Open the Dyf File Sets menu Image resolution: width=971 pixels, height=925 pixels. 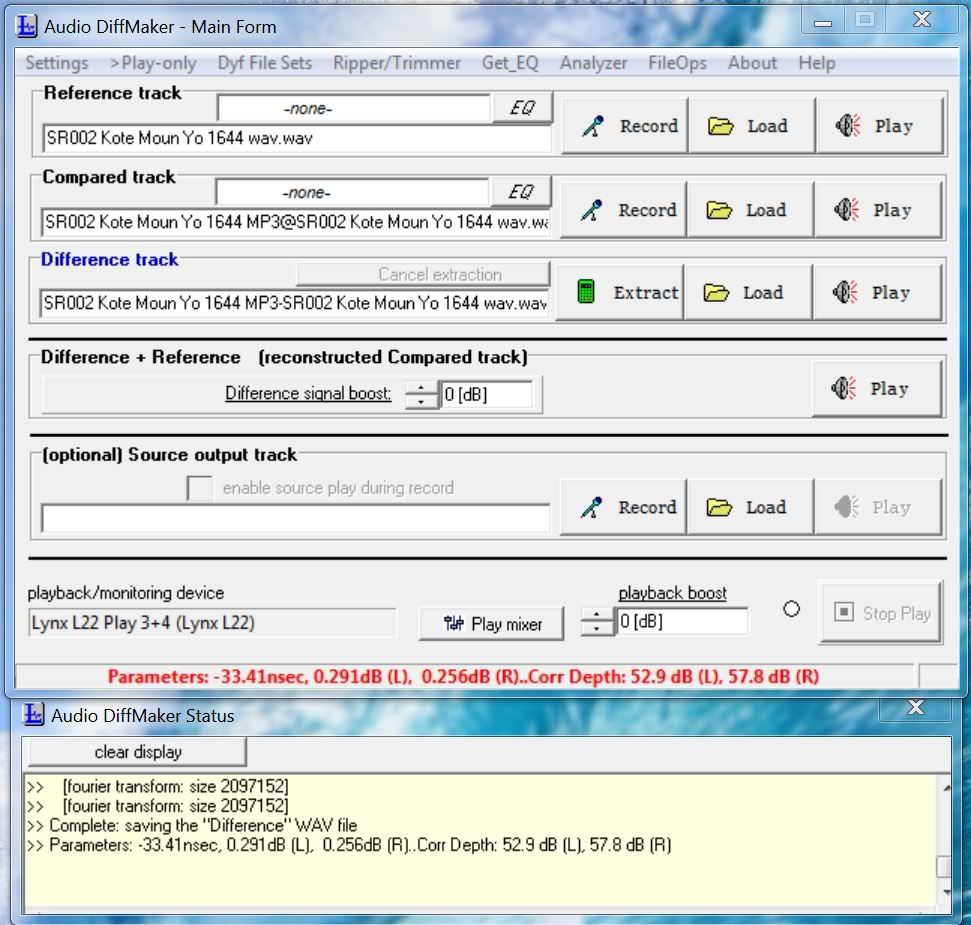tap(264, 63)
